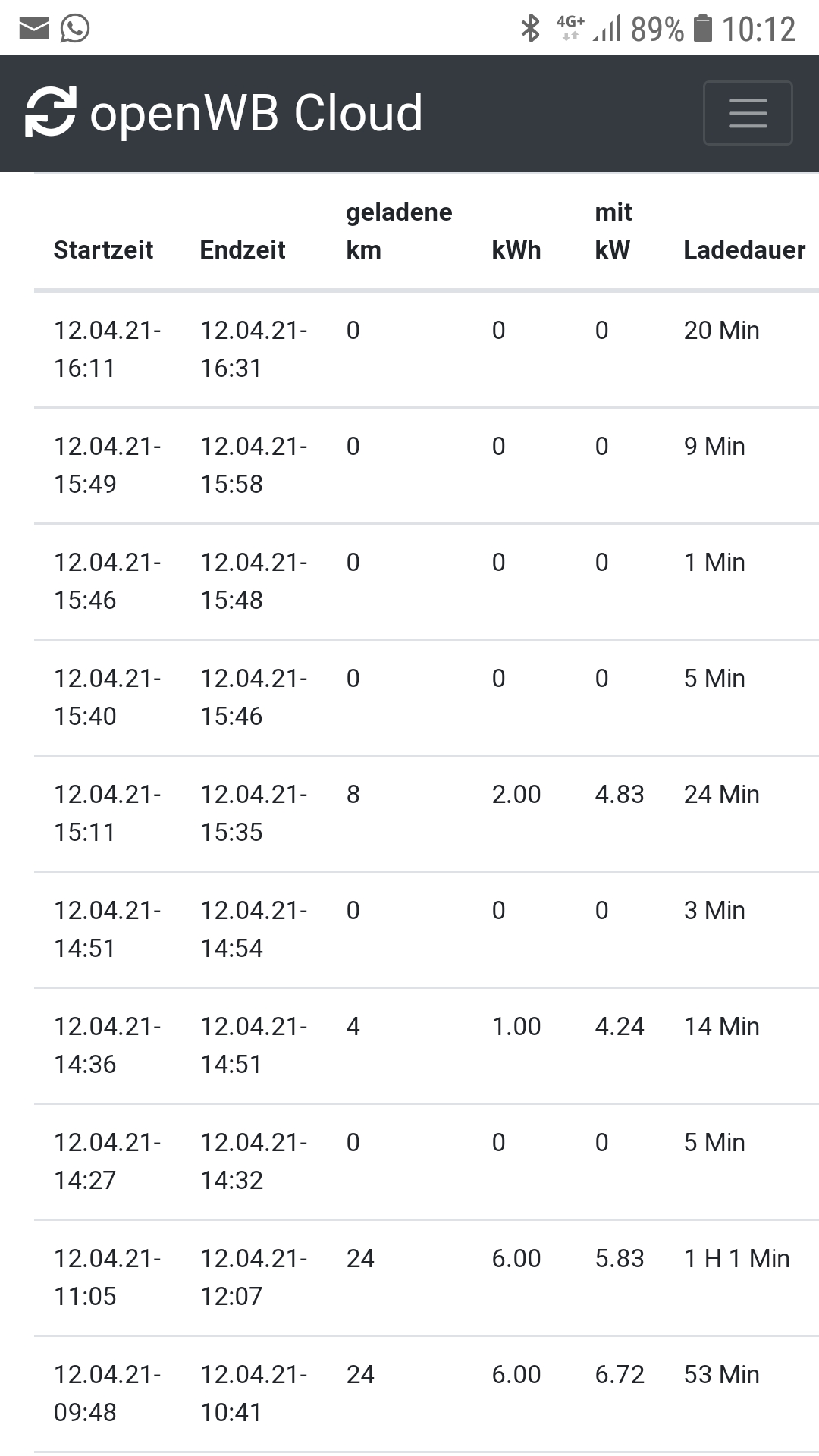Select the 1 H 1 Min charge row
819x1456 pixels.
coord(426,1278)
